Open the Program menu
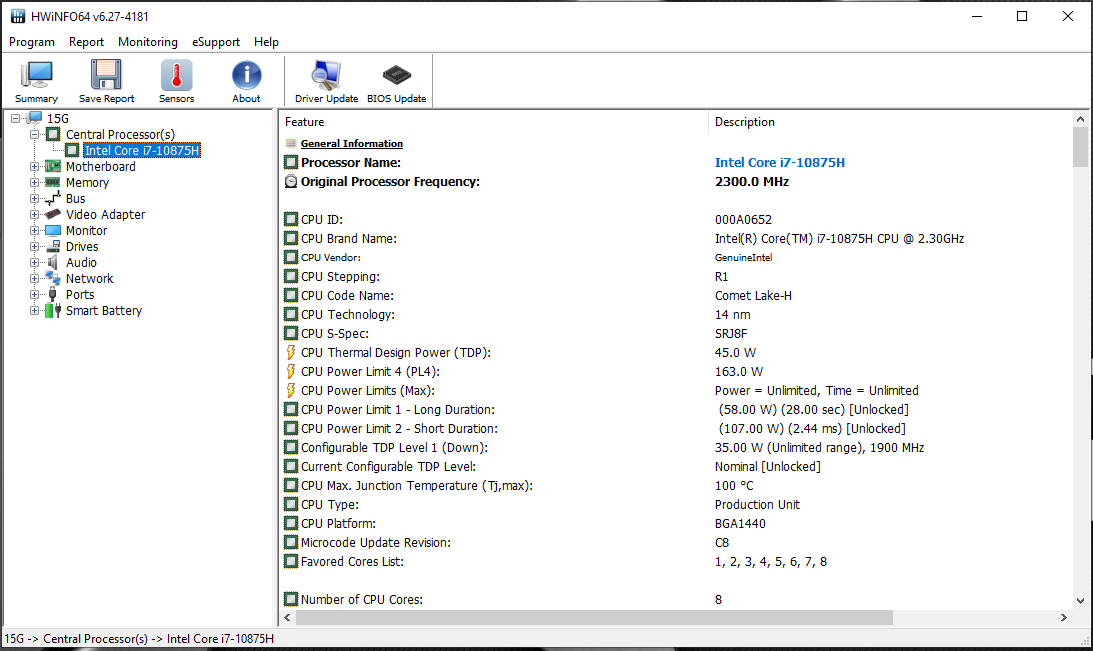 pos(32,42)
